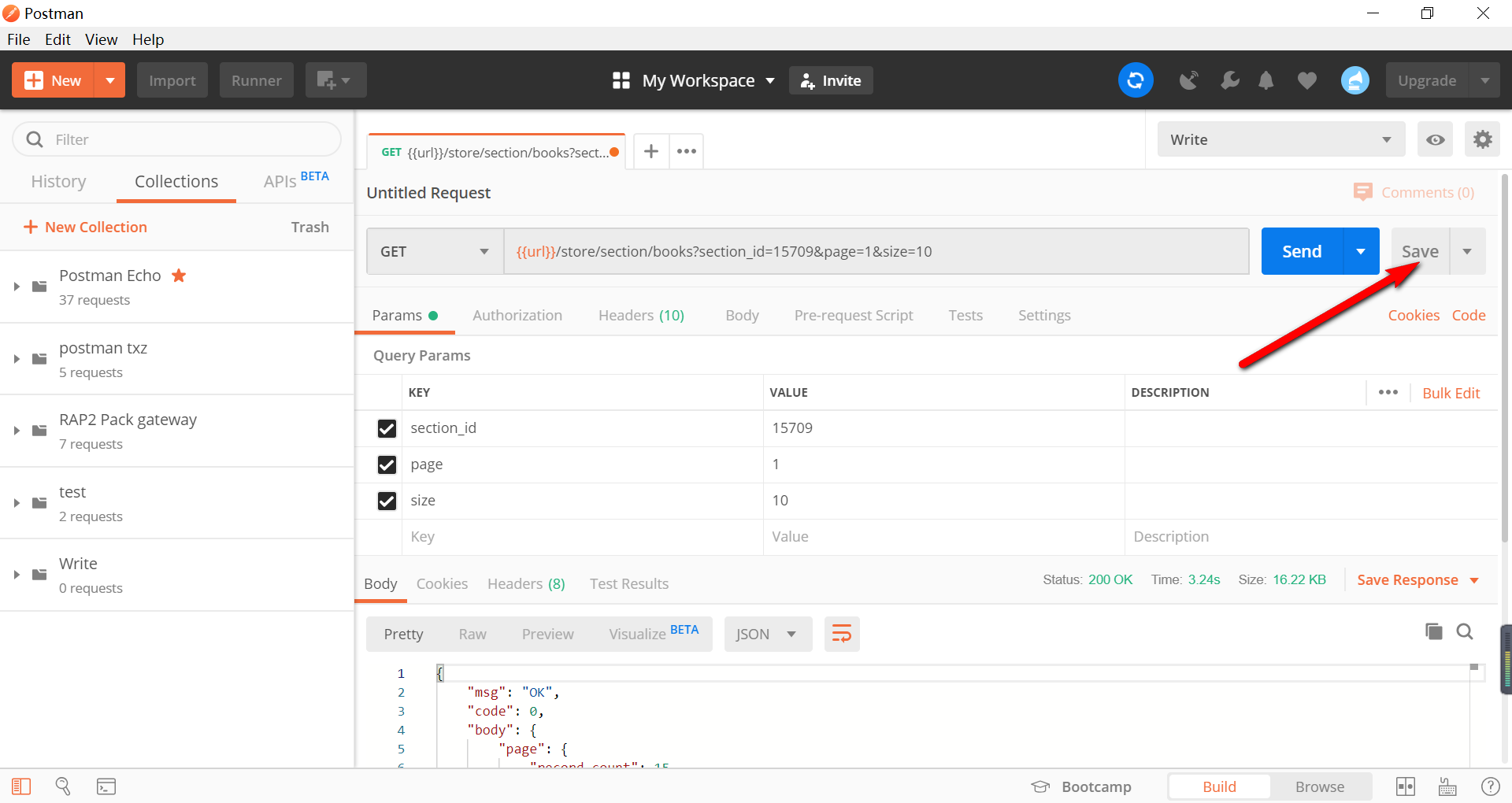Open Postman console icon

coord(106,786)
